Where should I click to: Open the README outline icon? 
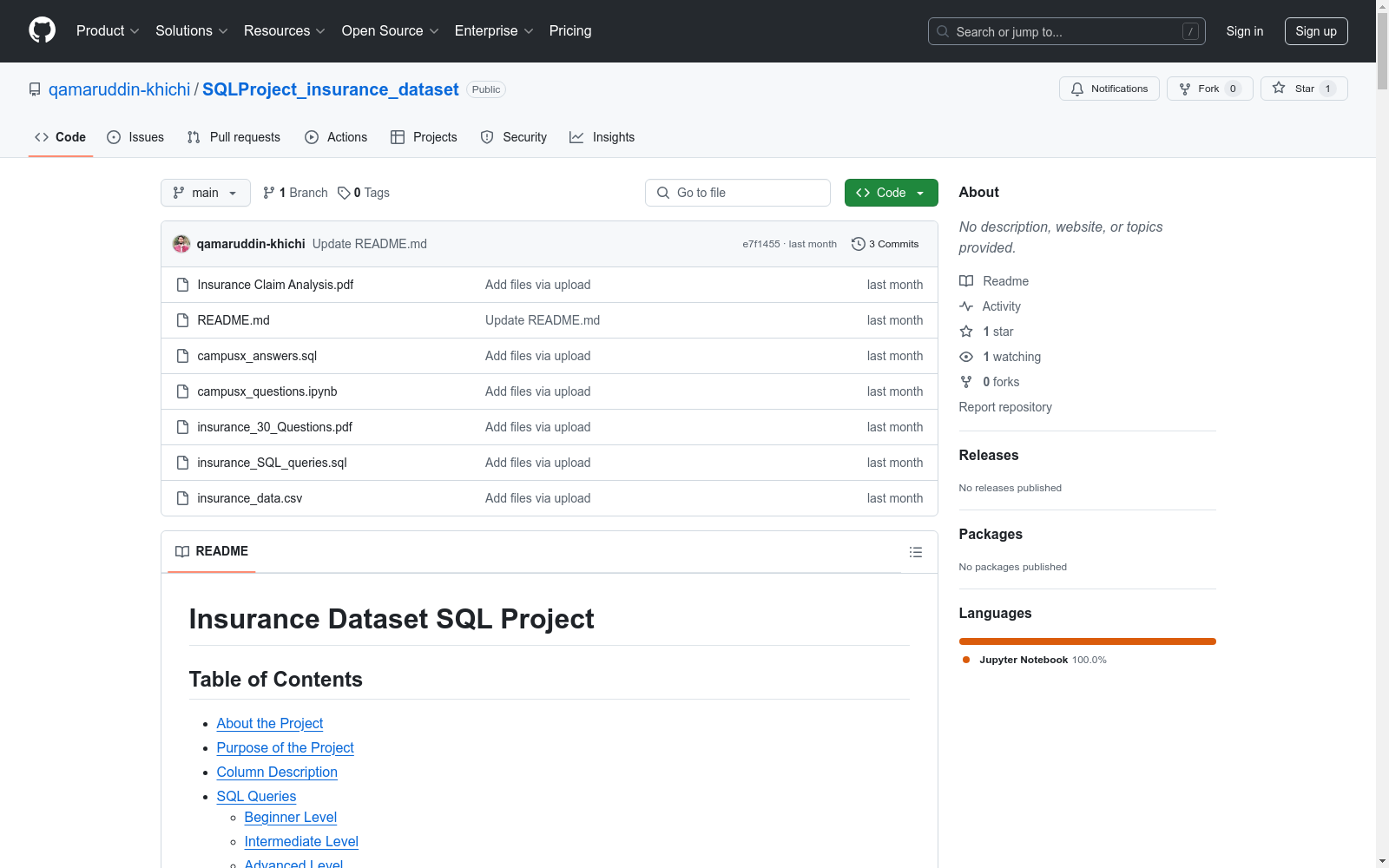click(915, 552)
